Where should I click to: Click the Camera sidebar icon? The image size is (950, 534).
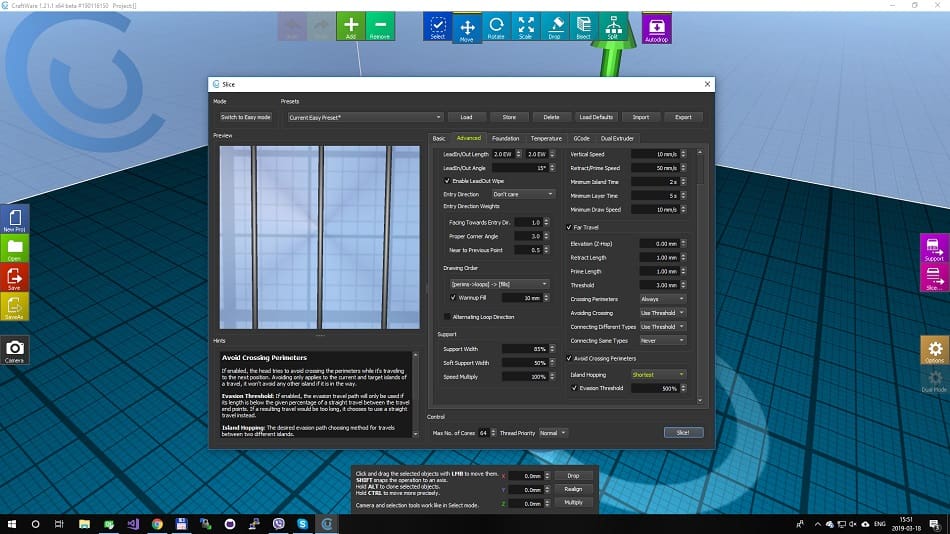[15, 350]
